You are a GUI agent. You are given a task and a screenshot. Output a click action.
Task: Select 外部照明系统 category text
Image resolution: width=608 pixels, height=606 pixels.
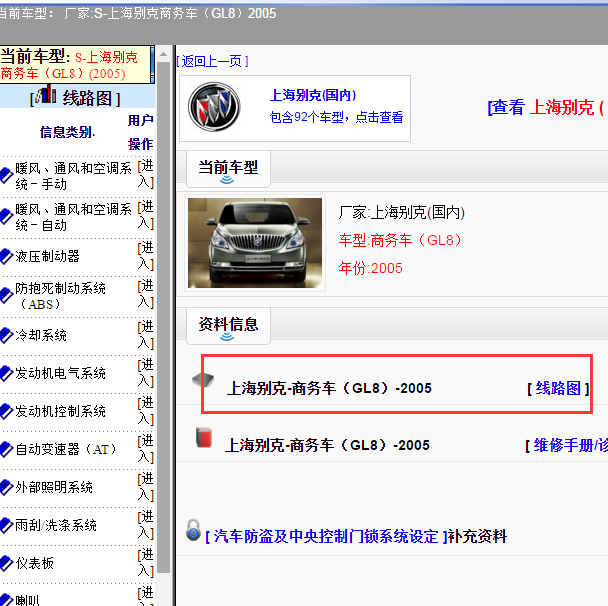pyautogui.click(x=54, y=487)
